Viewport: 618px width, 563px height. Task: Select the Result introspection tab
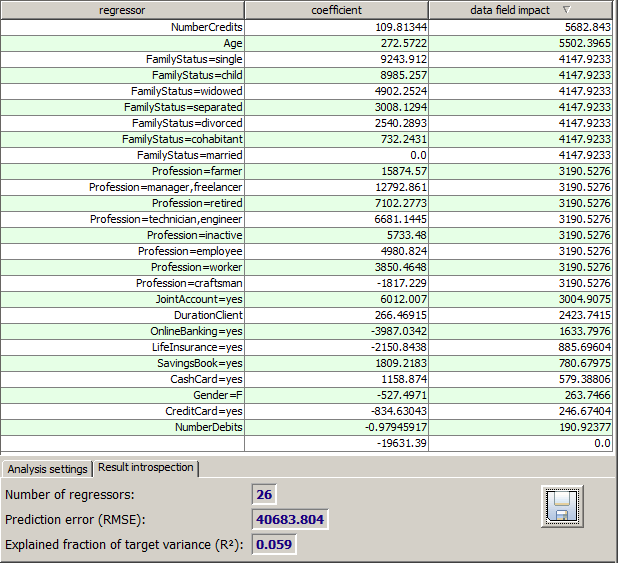pos(146,468)
